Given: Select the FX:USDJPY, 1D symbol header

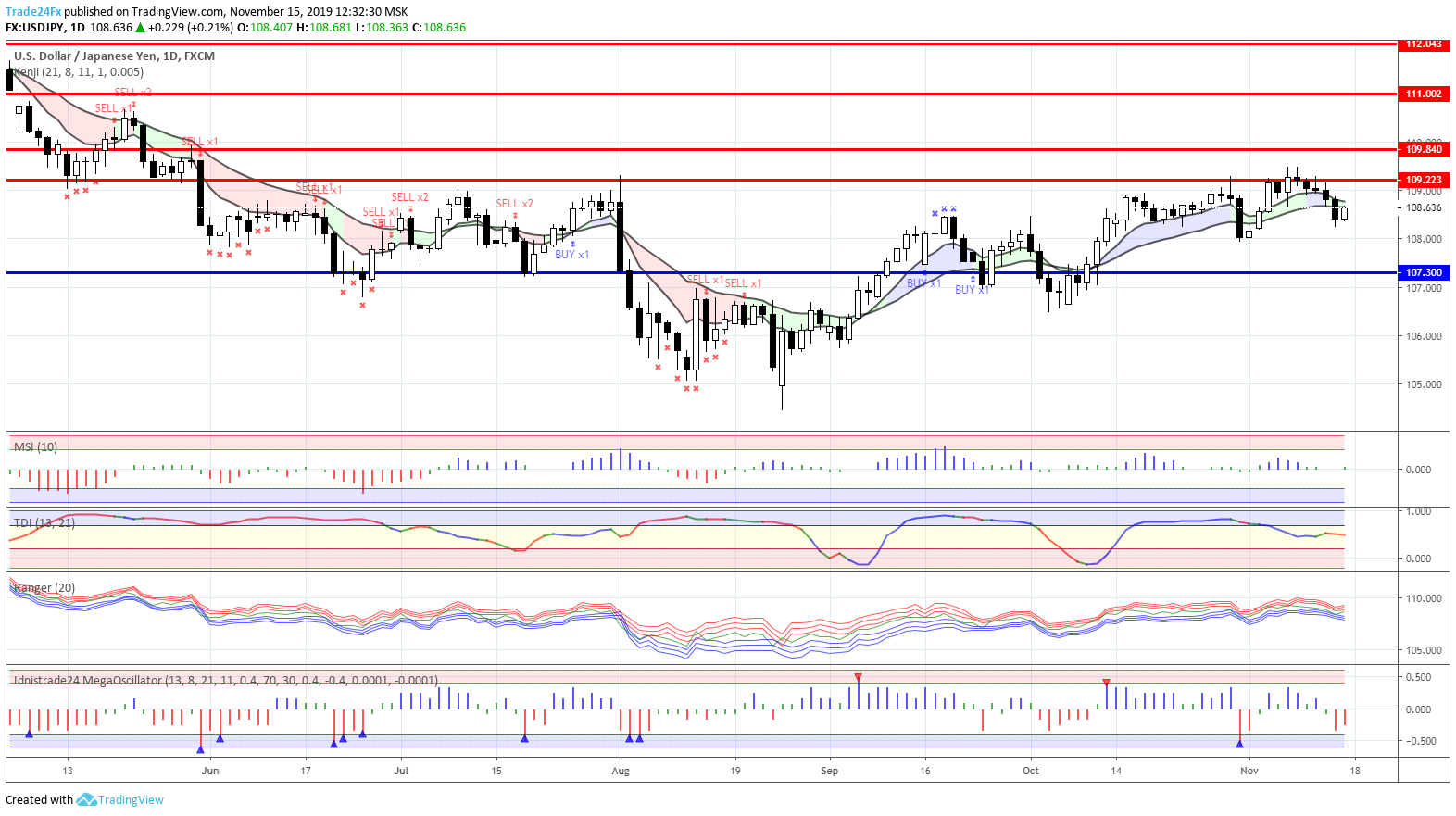Looking at the screenshot, I should coord(45,28).
